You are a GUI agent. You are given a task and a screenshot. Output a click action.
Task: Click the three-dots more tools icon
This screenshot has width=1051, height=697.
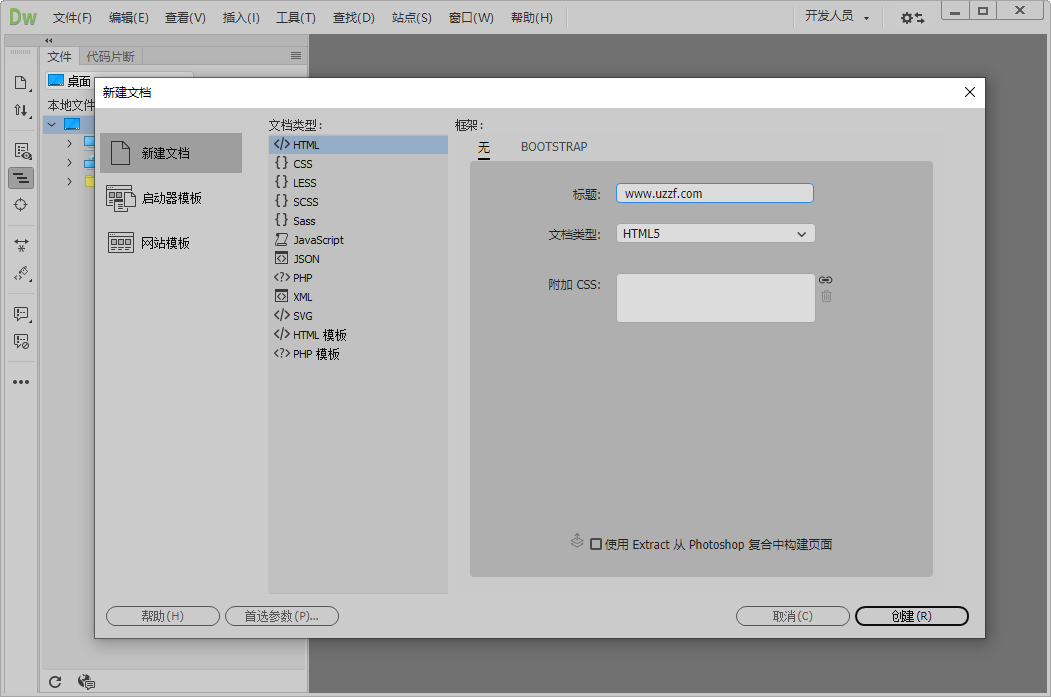[20, 382]
